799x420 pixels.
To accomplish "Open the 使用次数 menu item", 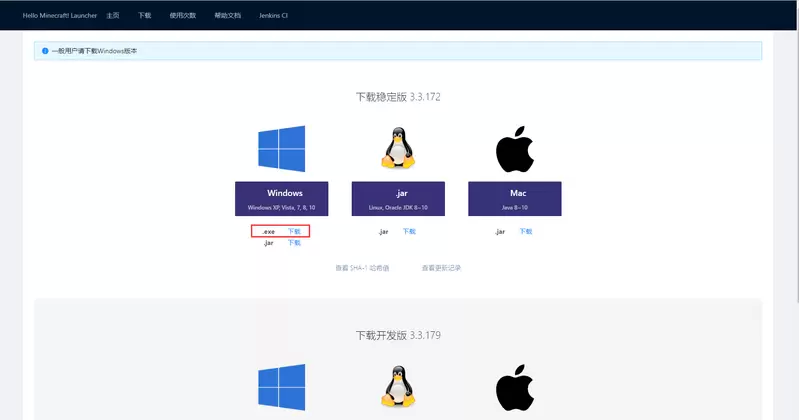I will (183, 15).
